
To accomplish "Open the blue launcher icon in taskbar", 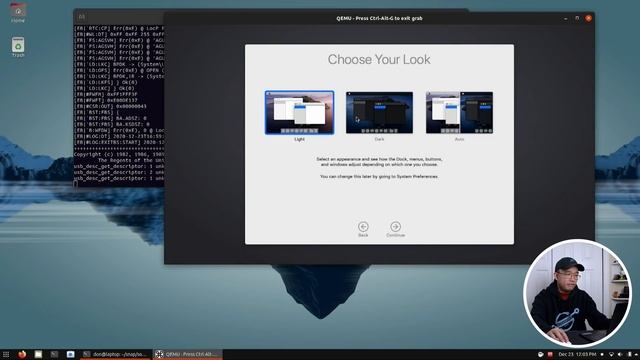I will click(x=70, y=354).
